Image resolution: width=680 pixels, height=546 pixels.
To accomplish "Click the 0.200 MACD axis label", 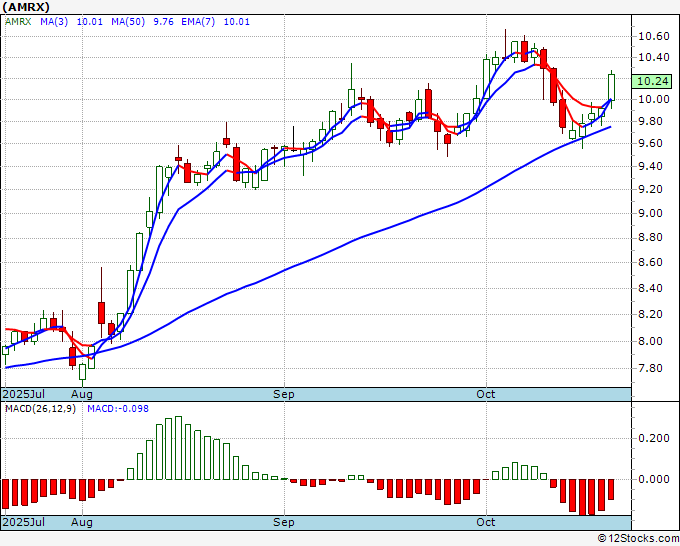I will click(654, 438).
